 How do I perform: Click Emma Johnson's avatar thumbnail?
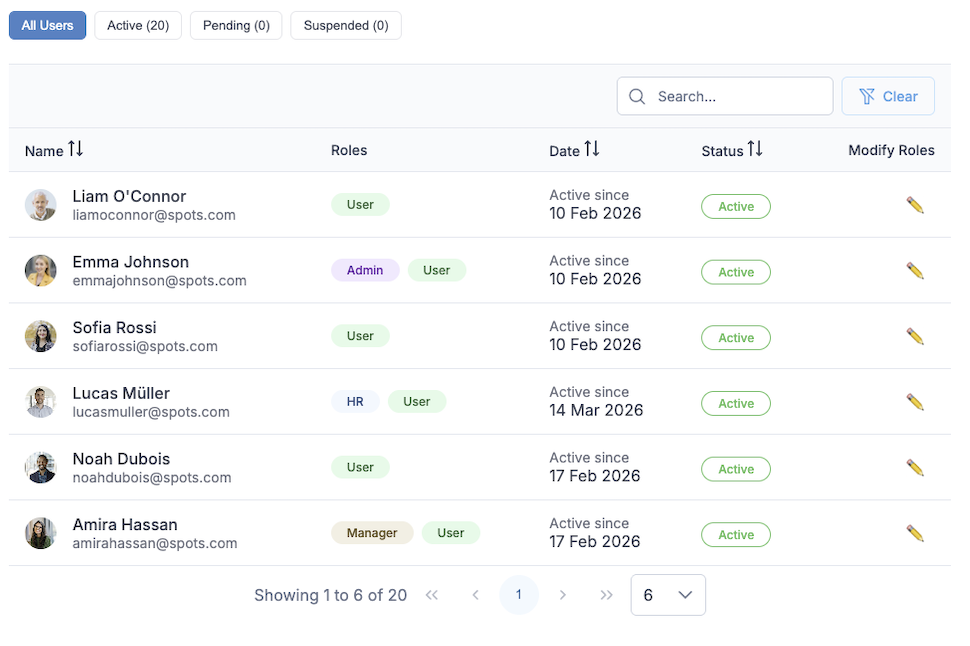tap(41, 271)
